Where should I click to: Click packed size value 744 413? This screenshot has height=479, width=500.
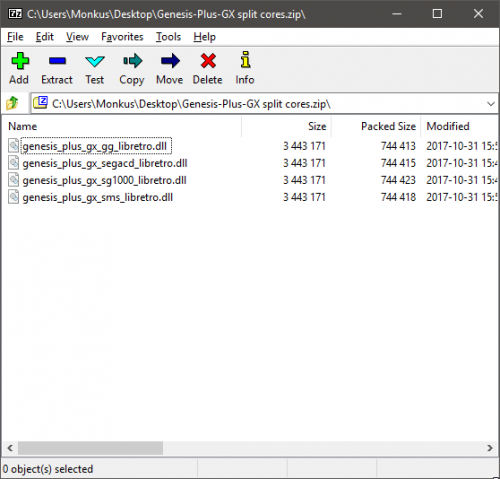coord(398,146)
